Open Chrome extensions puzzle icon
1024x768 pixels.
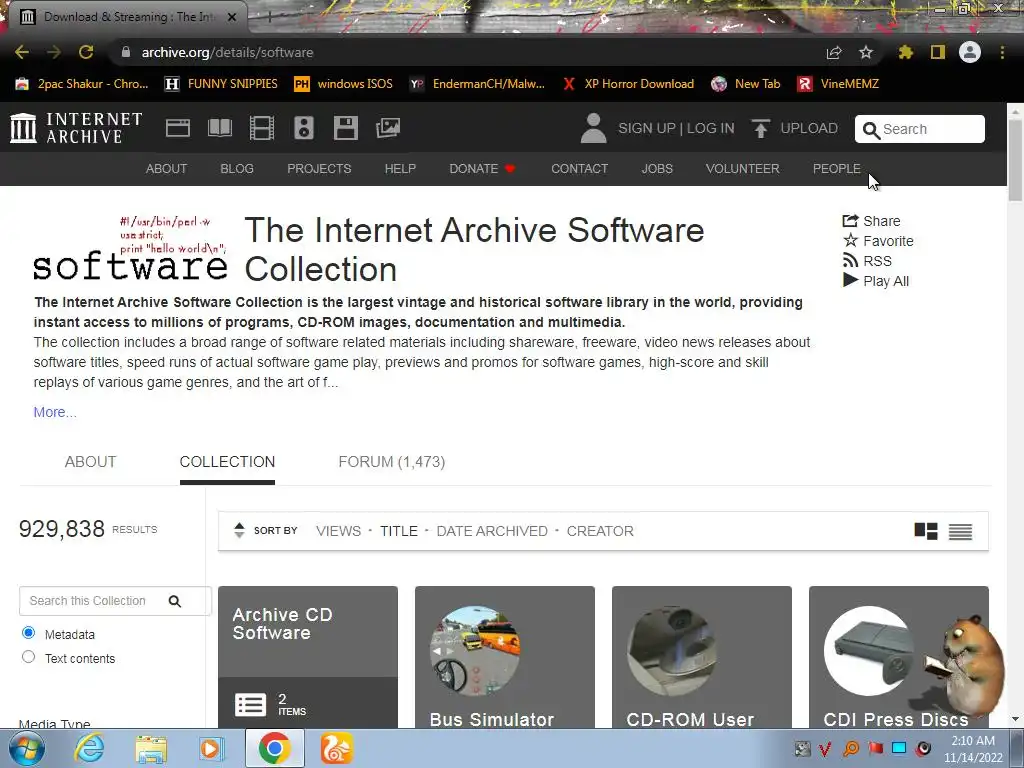pos(905,52)
